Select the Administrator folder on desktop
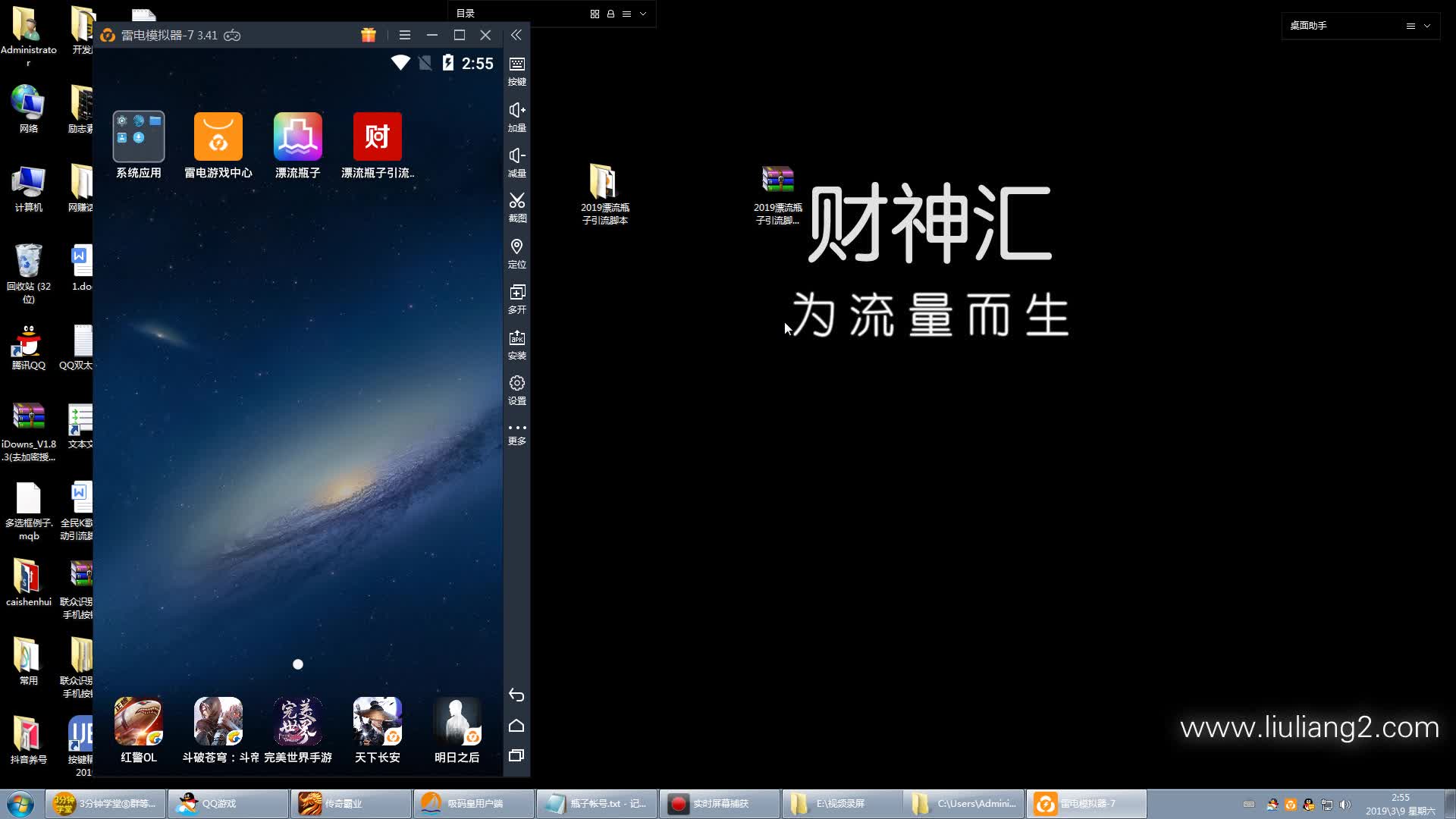The width and height of the screenshot is (1456, 819). [29, 36]
